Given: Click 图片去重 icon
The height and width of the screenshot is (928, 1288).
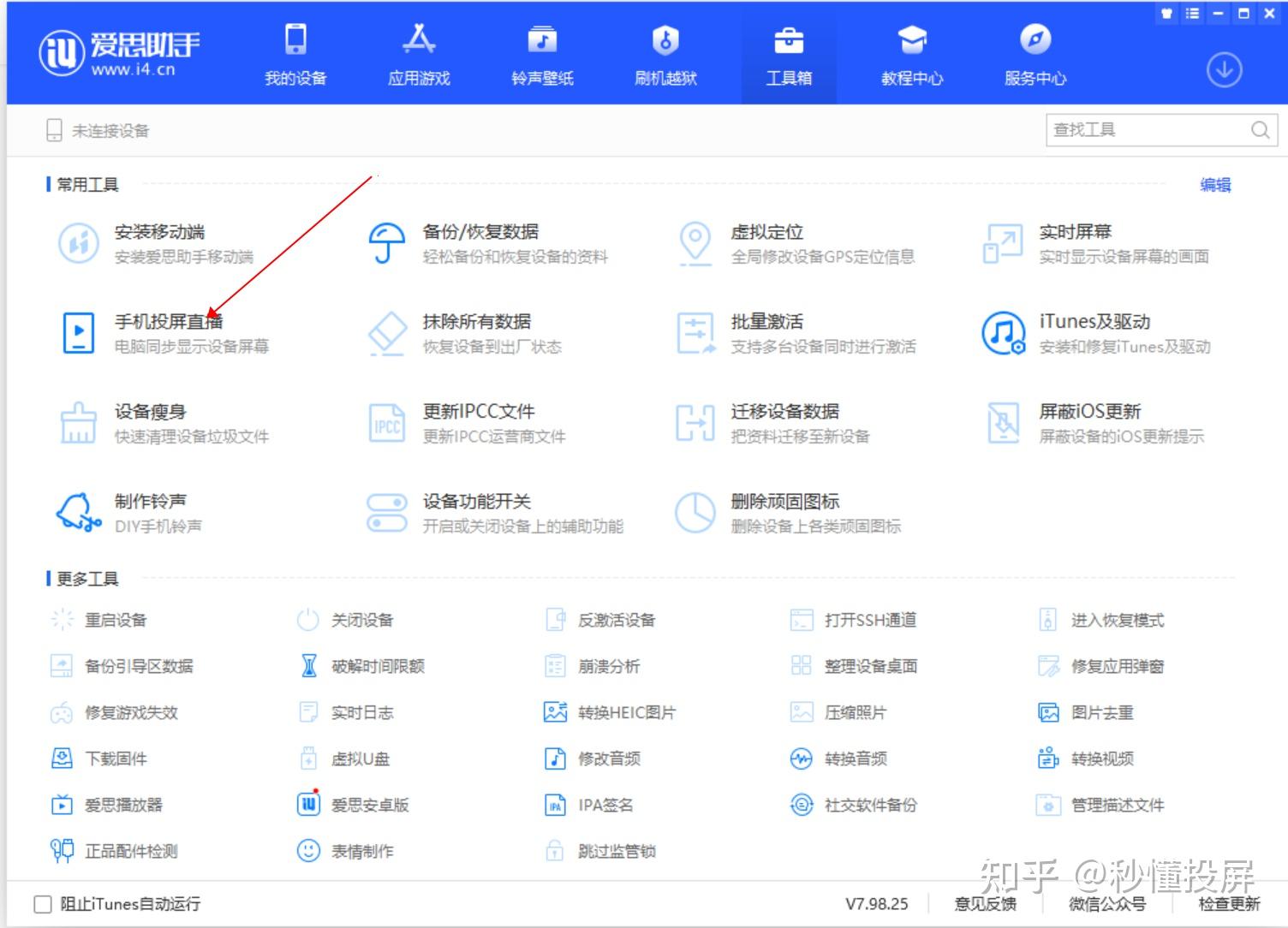Looking at the screenshot, I should click(1048, 712).
